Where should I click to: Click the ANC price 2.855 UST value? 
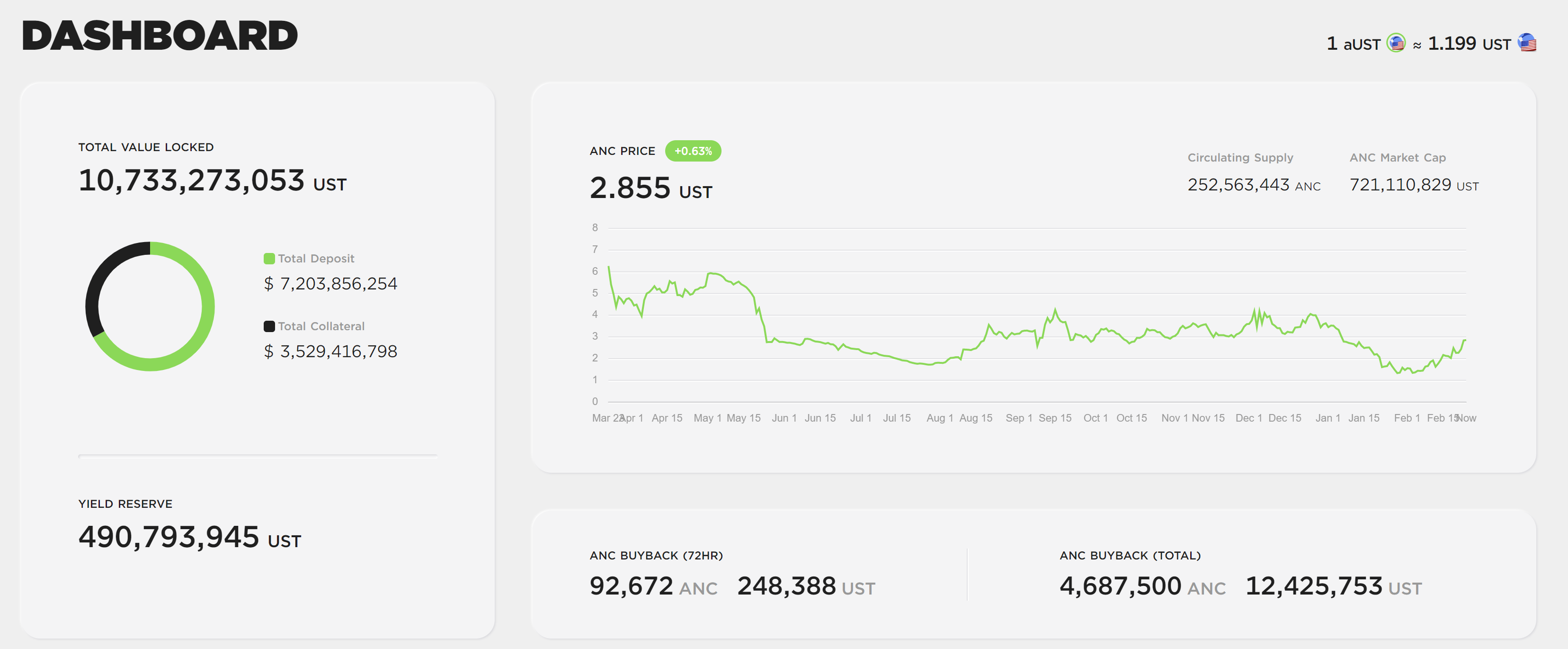650,188
